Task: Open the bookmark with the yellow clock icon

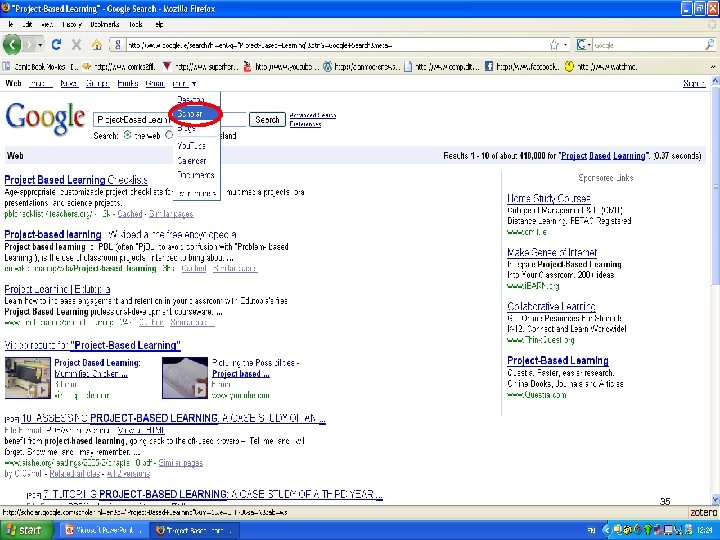Action: tap(601, 67)
